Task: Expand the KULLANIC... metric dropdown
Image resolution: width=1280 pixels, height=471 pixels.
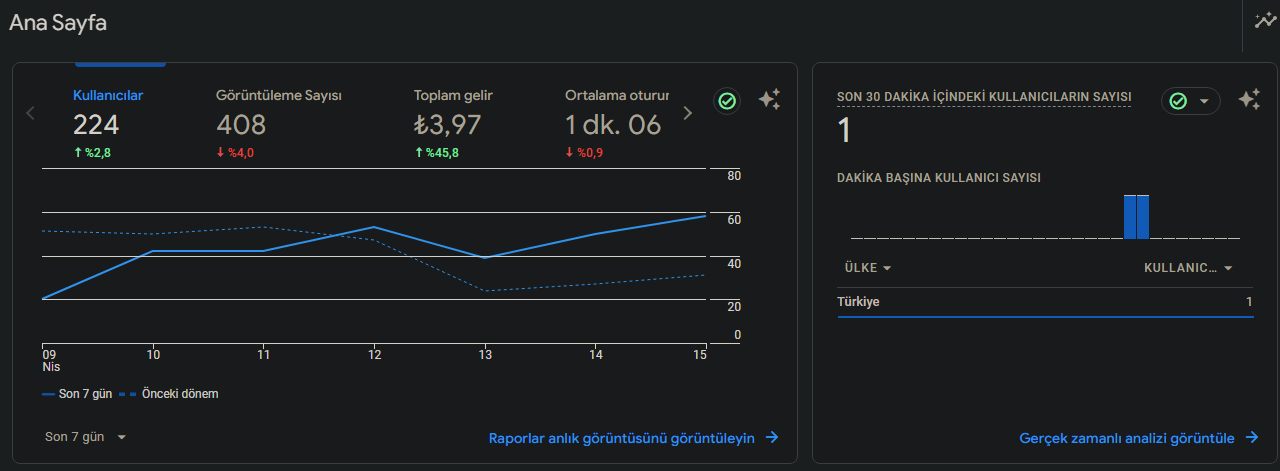Action: [x=1188, y=268]
